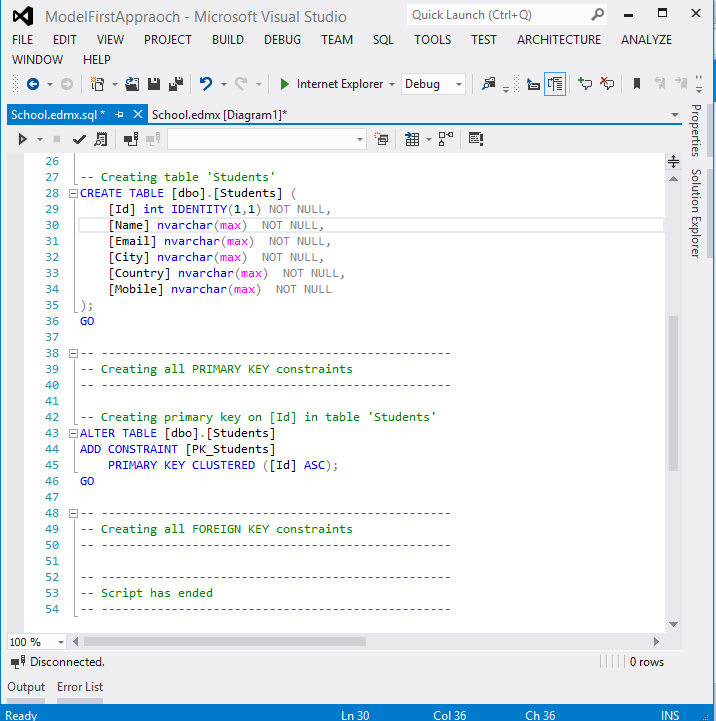This screenshot has height=721, width=716.
Task: Open the 100 % zoom dropdown
Action: pyautogui.click(x=61, y=642)
